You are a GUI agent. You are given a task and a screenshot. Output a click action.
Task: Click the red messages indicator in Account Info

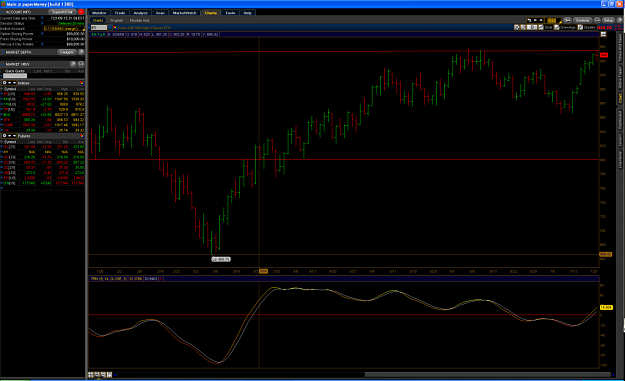pyautogui.click(x=81, y=12)
